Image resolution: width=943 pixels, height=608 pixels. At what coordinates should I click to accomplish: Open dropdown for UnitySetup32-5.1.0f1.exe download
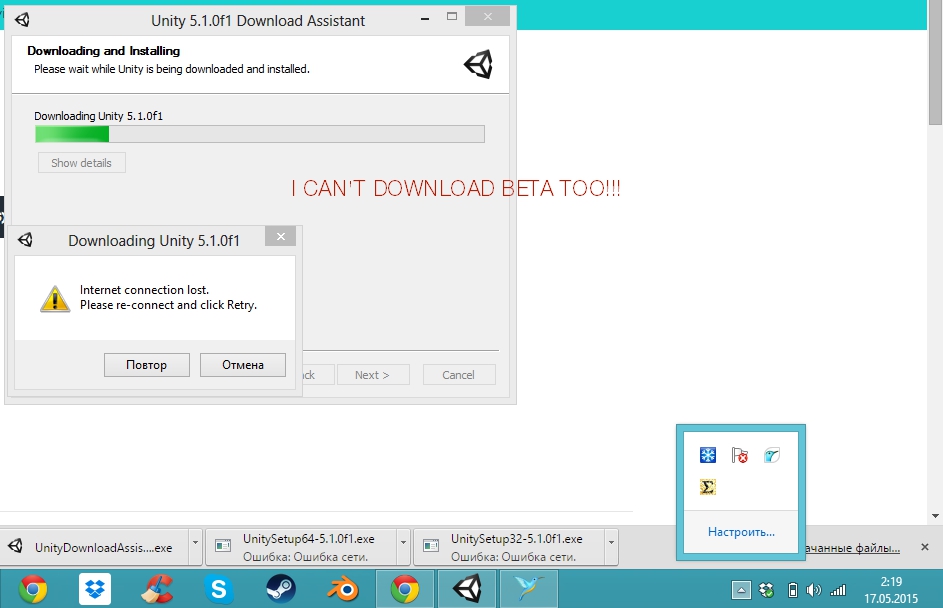click(611, 548)
